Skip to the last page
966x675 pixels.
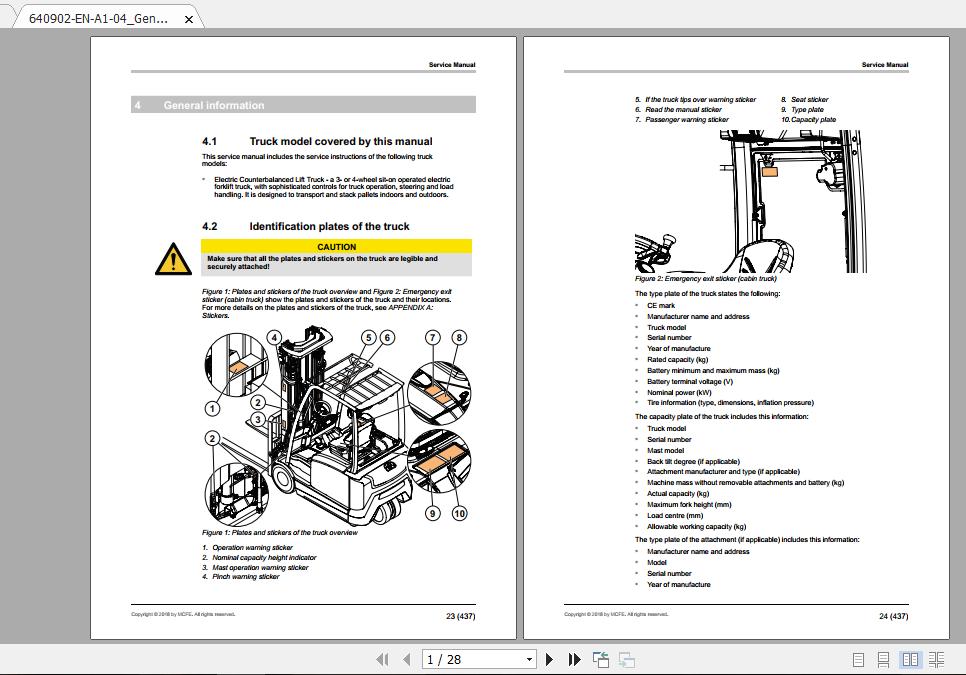tap(574, 660)
